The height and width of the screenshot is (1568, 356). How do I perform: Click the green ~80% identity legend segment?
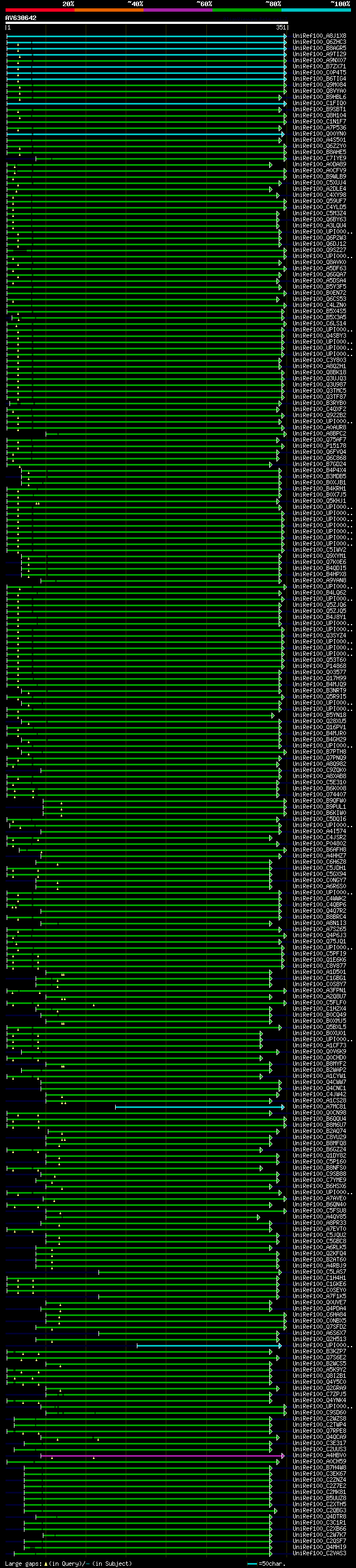pyautogui.click(x=247, y=10)
